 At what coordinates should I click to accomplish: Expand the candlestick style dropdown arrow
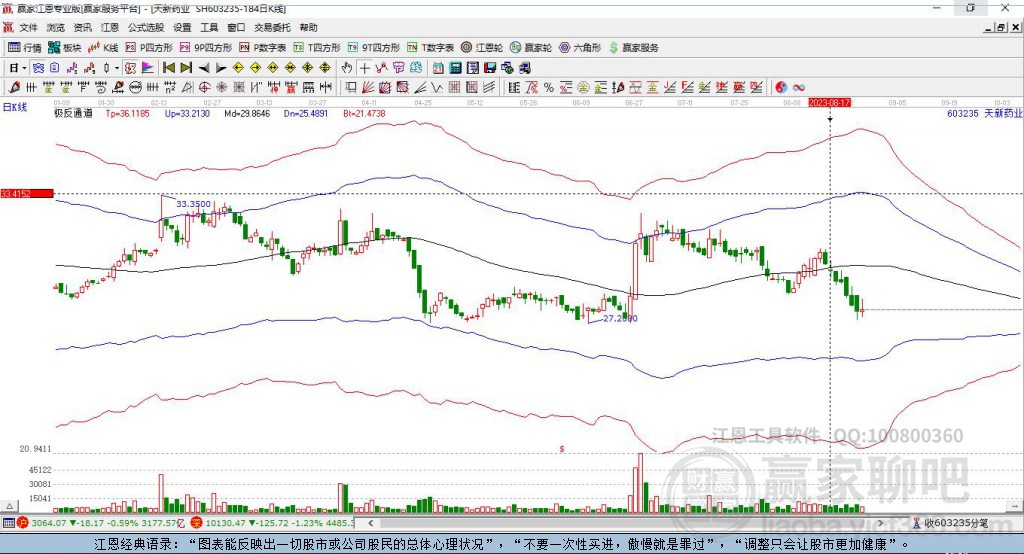click(x=117, y=68)
